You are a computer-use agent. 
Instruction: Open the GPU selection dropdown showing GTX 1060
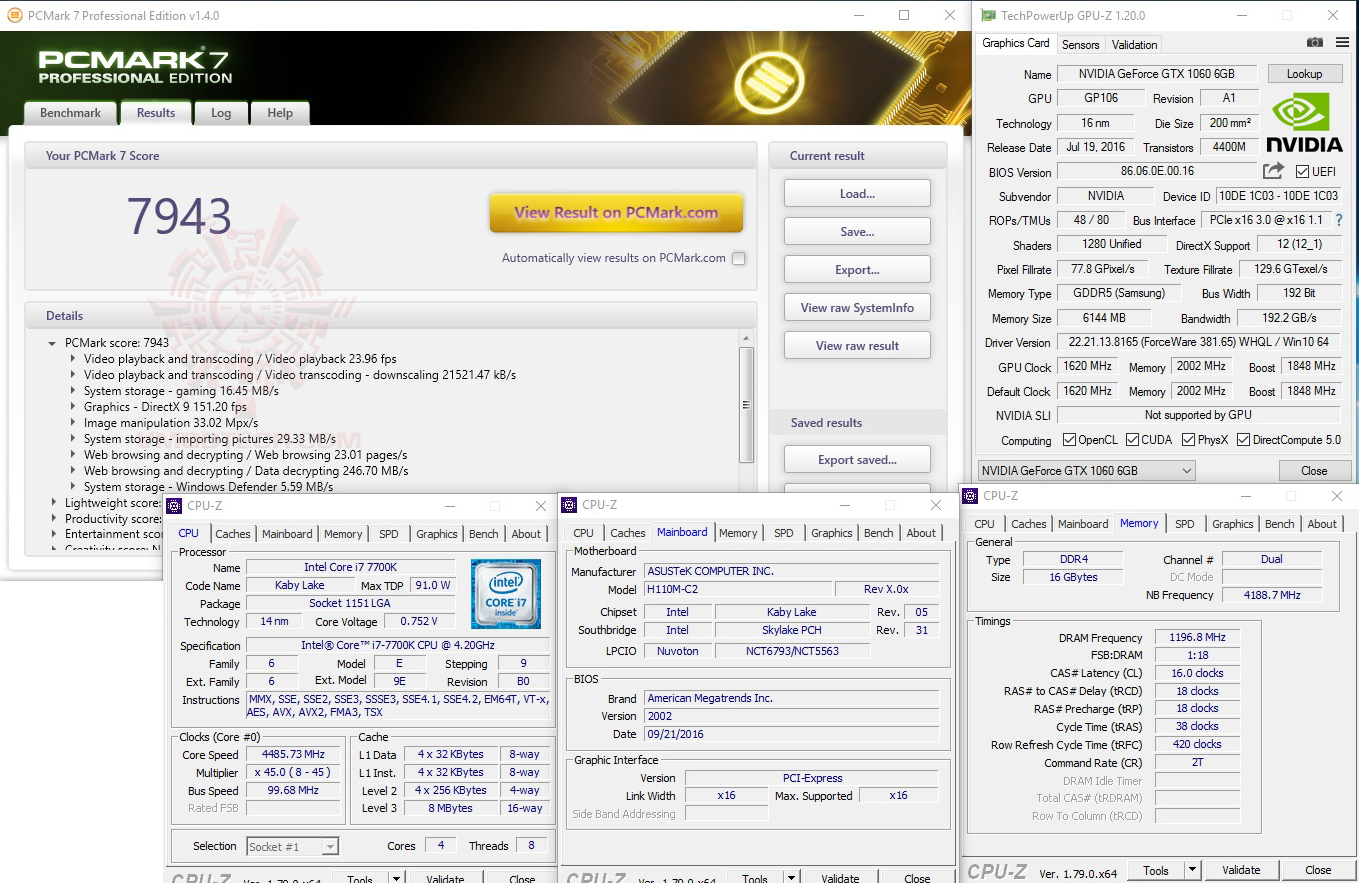tap(1188, 470)
